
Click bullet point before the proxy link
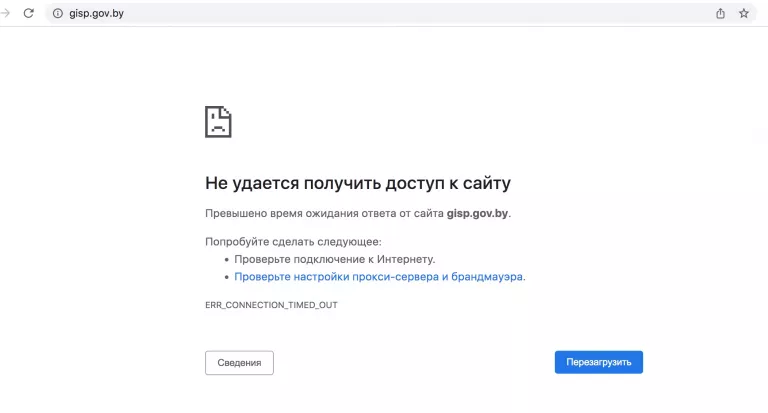tap(227, 277)
